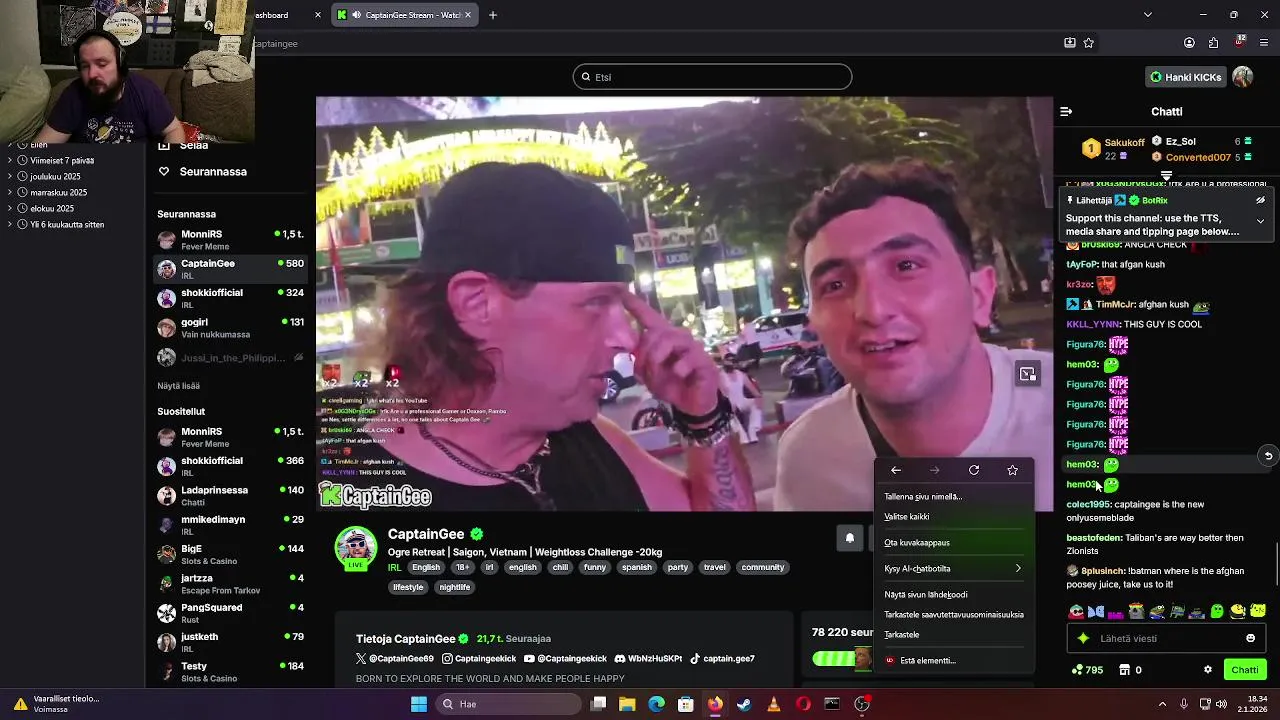Viewport: 1280px width, 720px height.
Task: Open VLC from the taskbar
Action: [773, 704]
